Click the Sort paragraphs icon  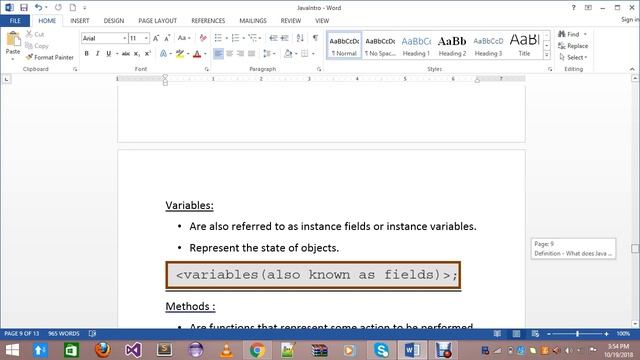(300, 38)
